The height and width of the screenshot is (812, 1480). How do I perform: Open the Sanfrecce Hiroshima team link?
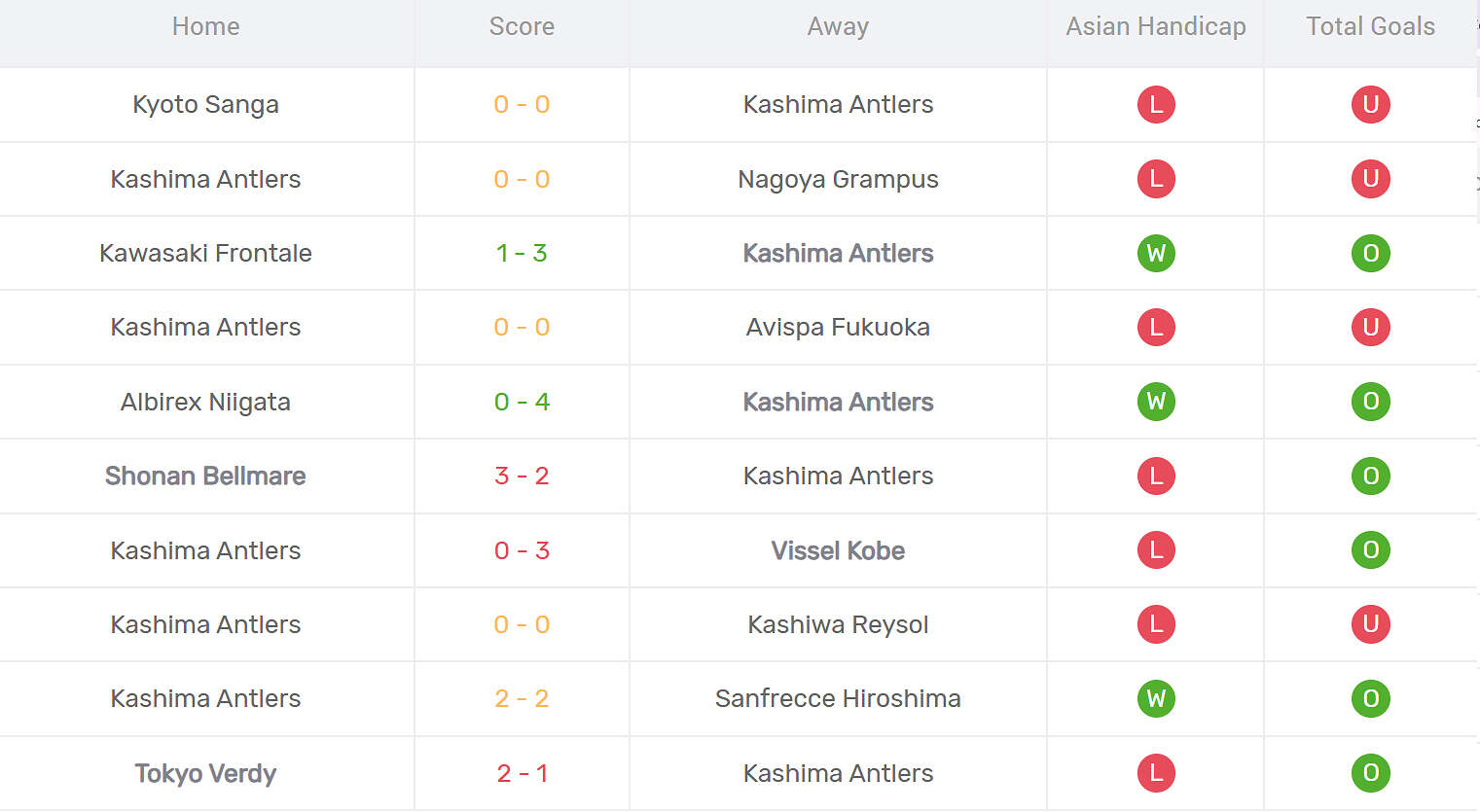click(x=838, y=698)
